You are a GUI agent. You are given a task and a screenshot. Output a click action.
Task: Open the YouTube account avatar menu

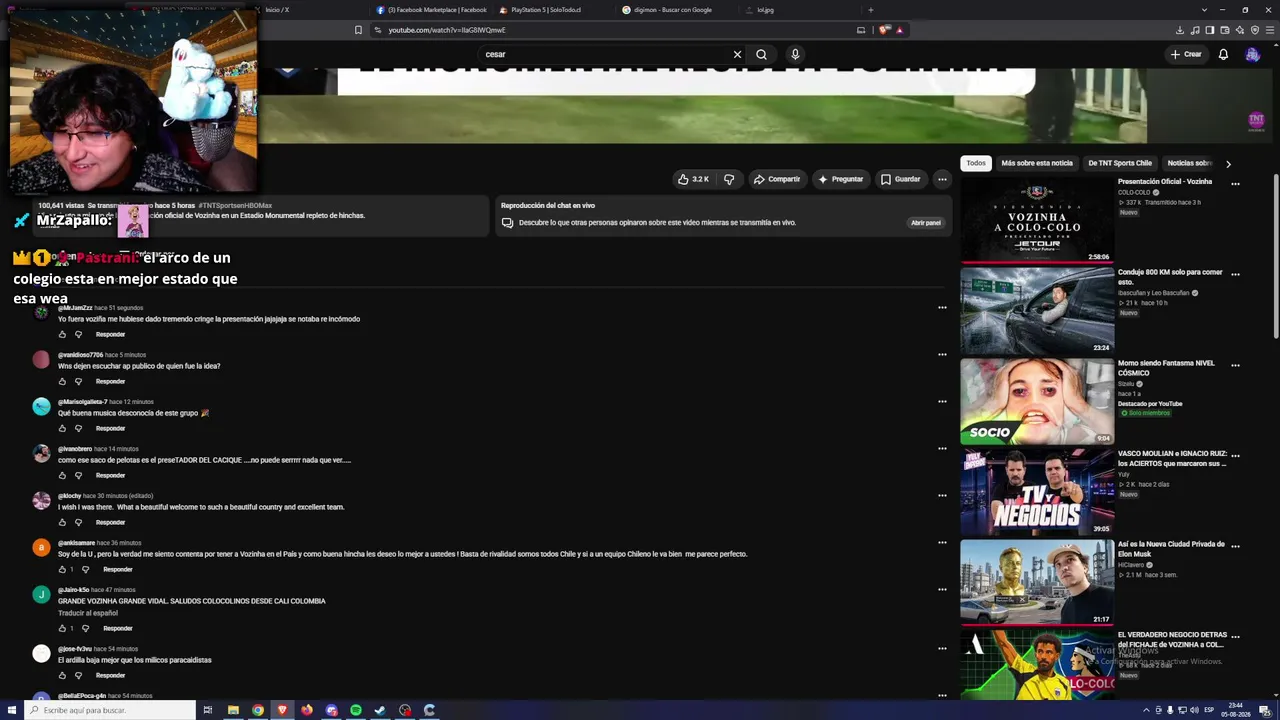point(1252,54)
